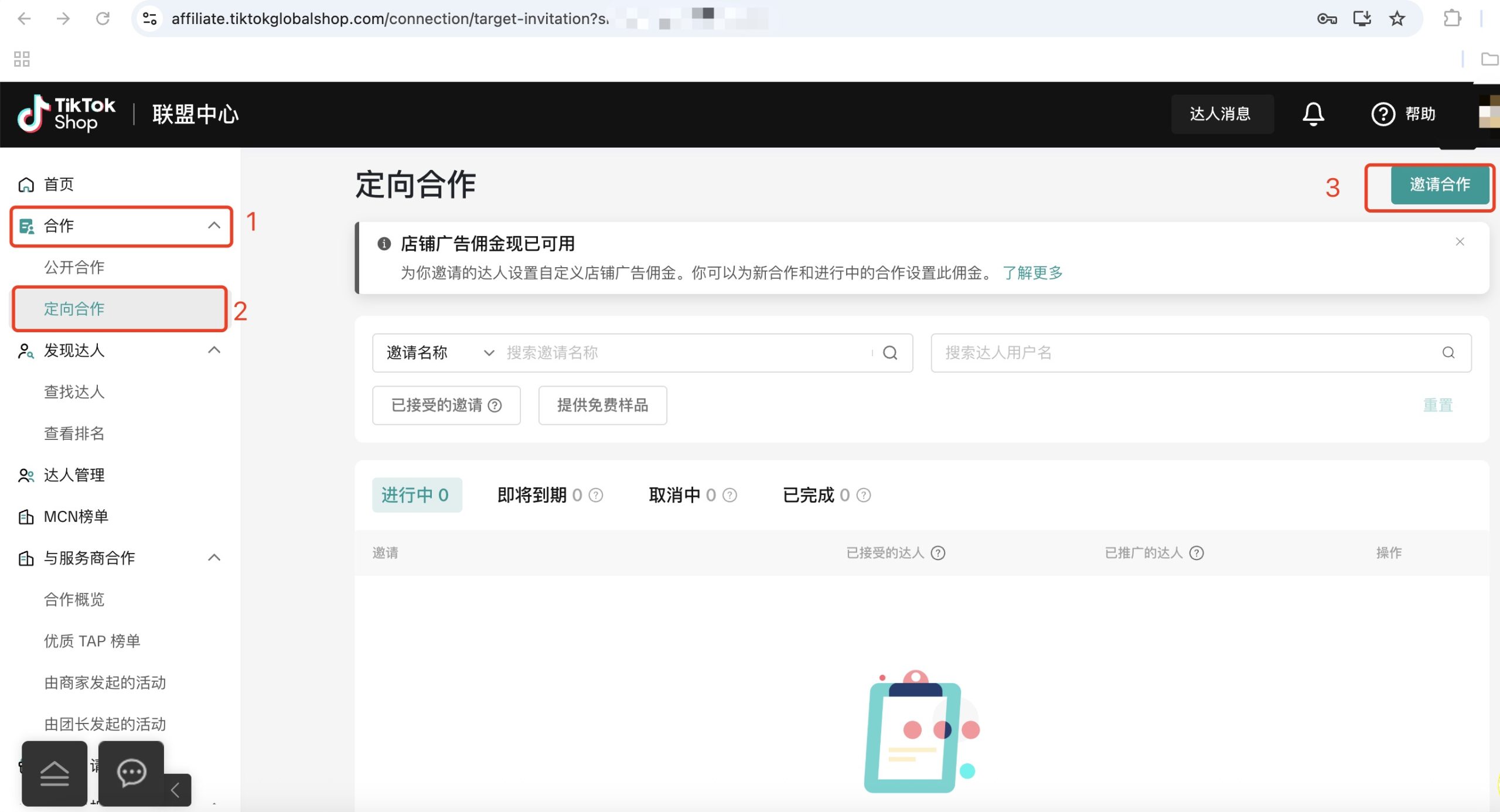Switch to the 取消中 tab

(682, 496)
